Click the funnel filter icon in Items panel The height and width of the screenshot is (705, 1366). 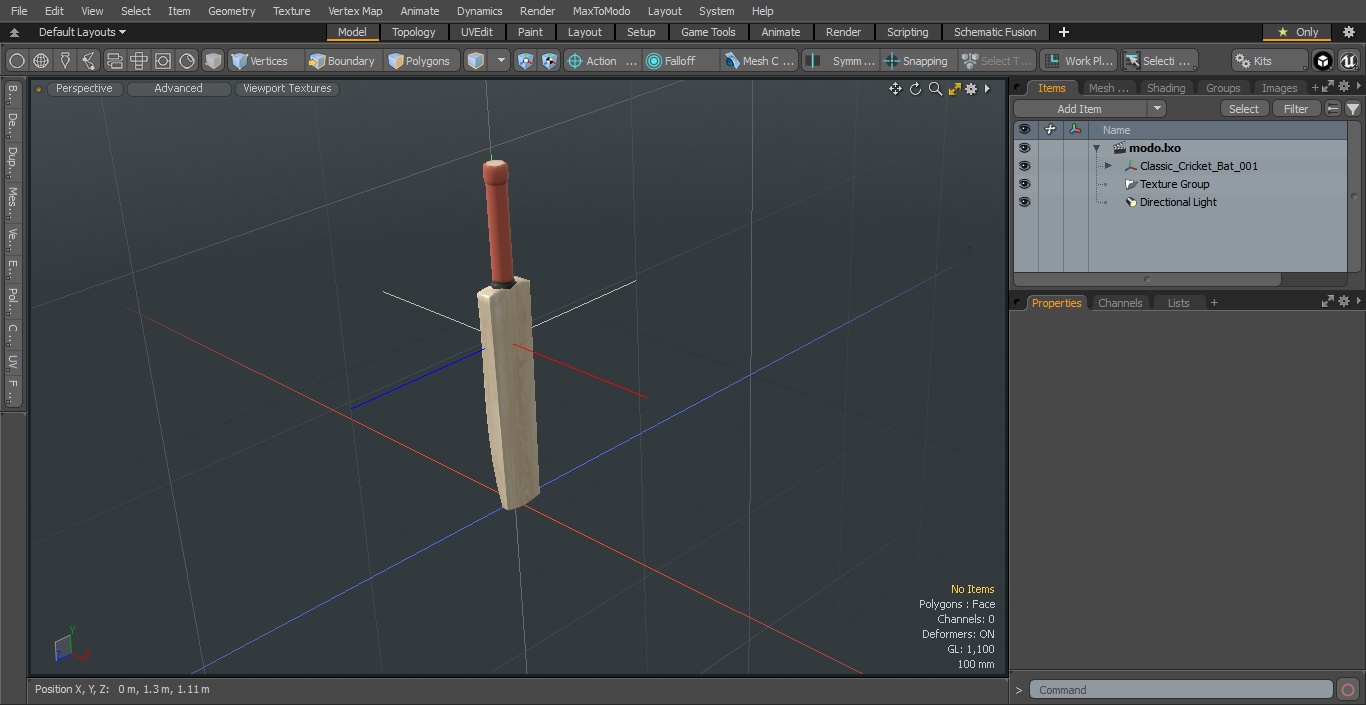click(x=1353, y=109)
